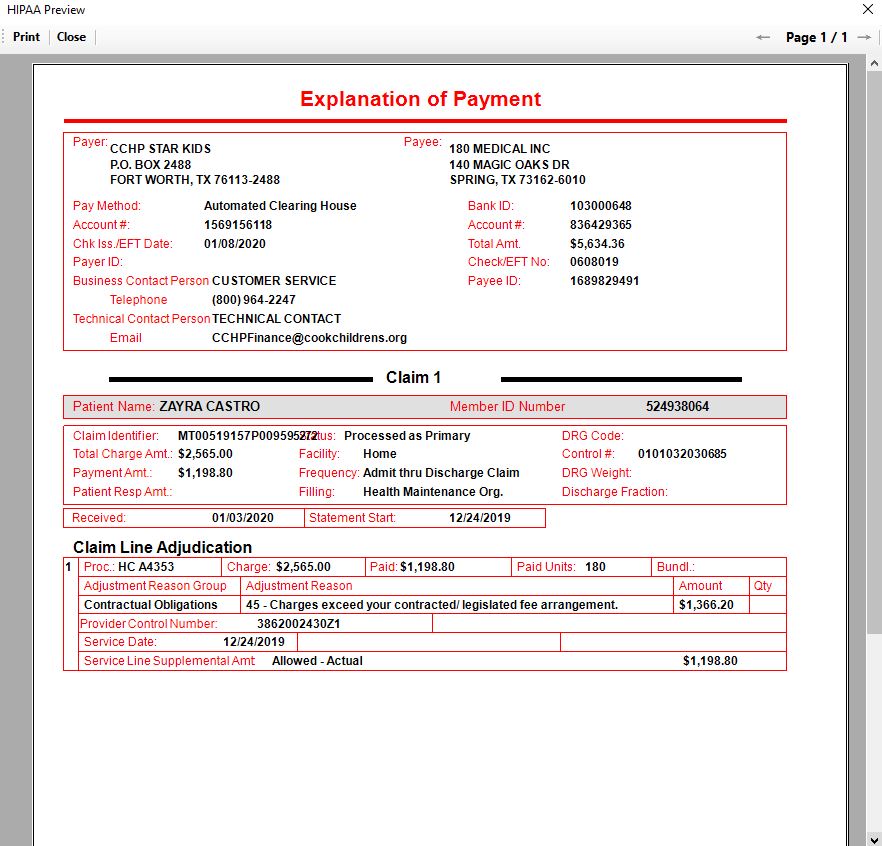The width and height of the screenshot is (882, 846).
Task: Click status Processed as Primary
Action: pyautogui.click(x=407, y=436)
